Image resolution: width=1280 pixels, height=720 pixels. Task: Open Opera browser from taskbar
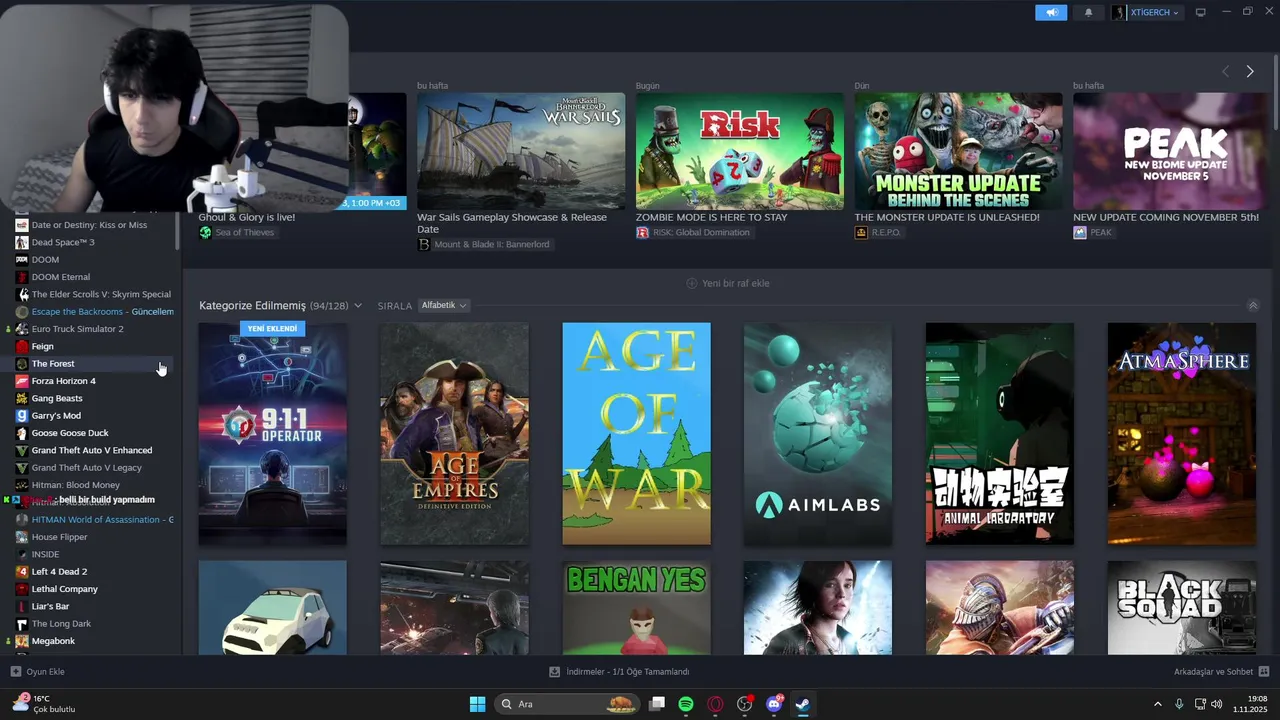(715, 704)
